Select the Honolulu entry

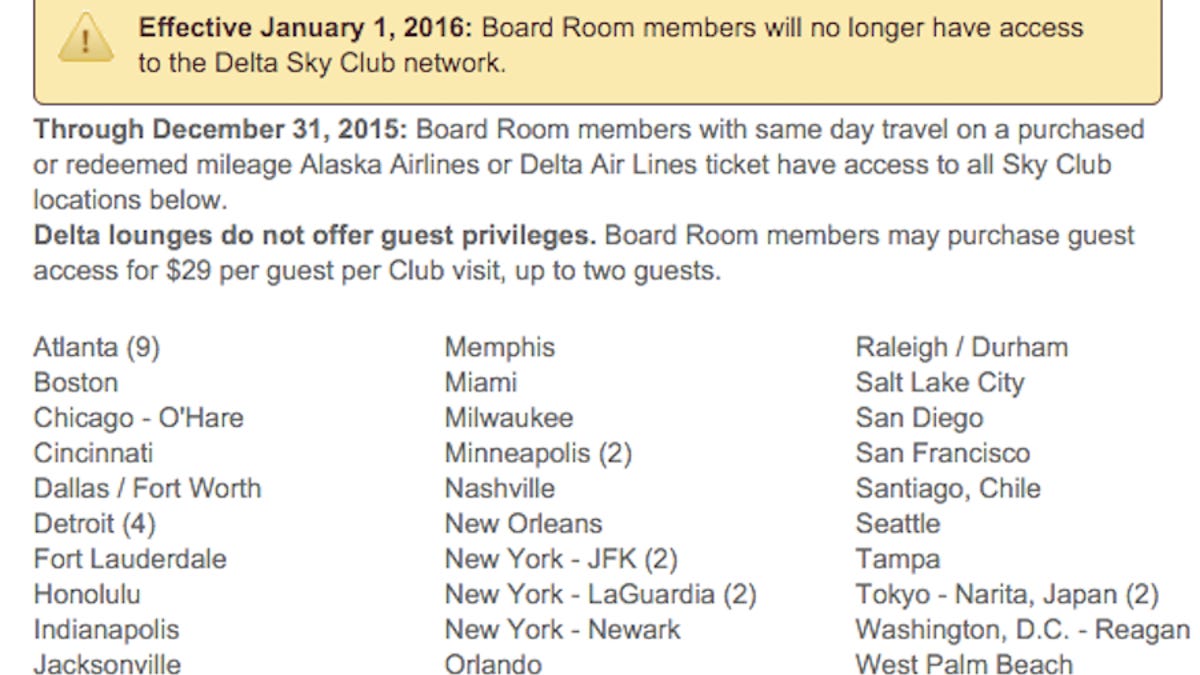click(87, 594)
